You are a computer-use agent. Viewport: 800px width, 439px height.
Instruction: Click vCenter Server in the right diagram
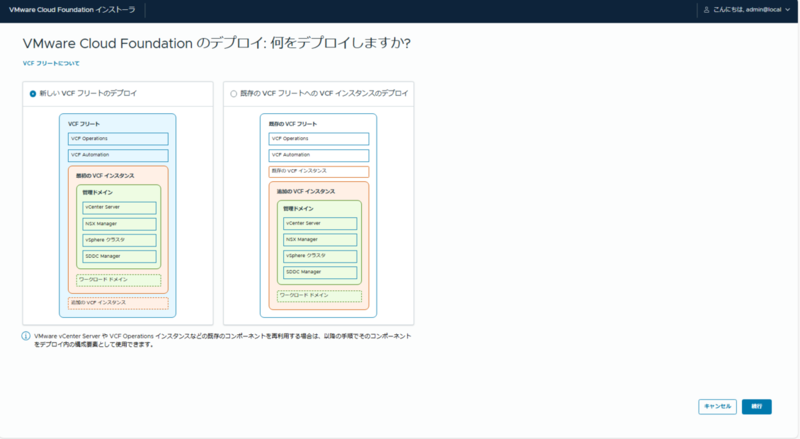(320, 224)
